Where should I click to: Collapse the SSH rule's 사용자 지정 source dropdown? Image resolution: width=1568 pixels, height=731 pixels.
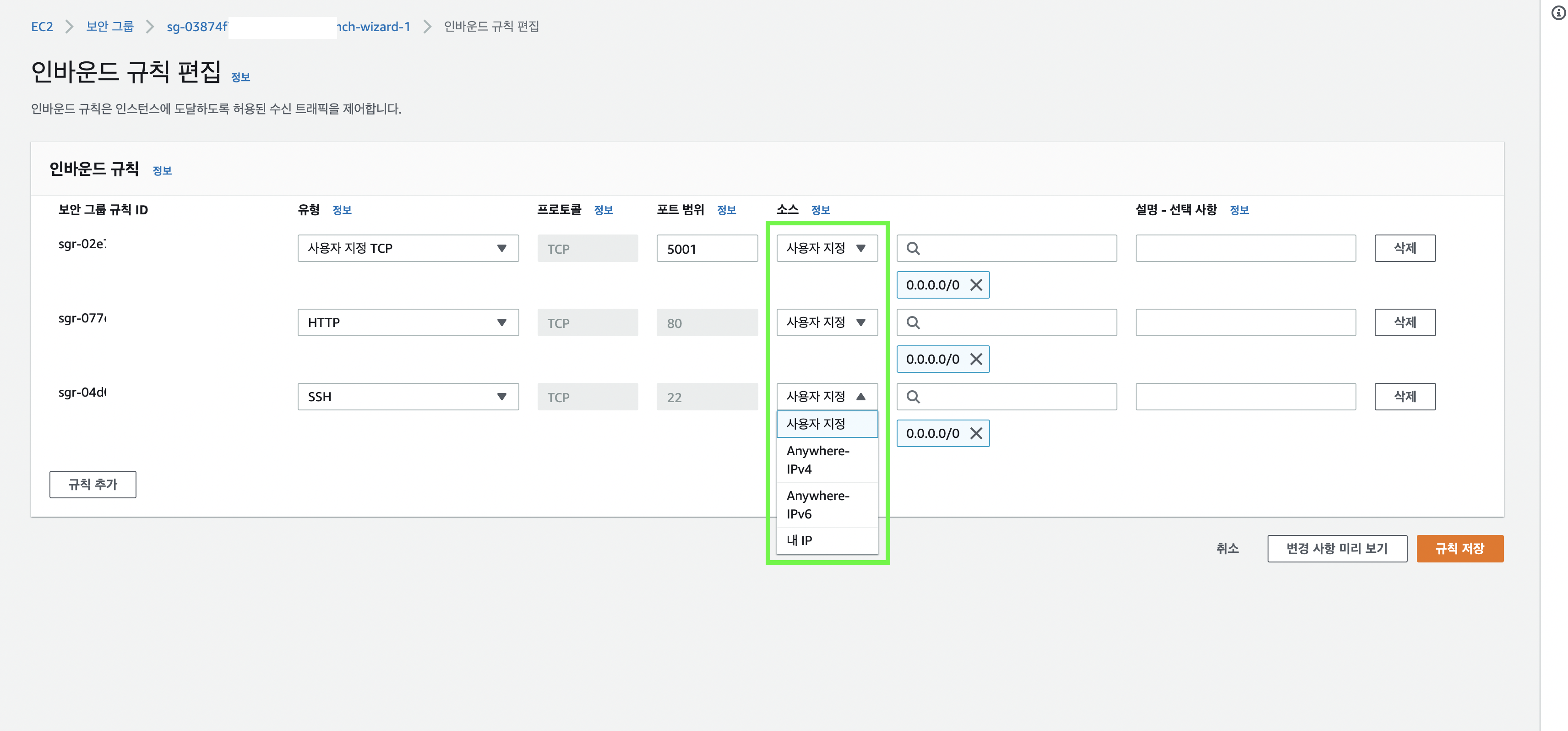827,397
